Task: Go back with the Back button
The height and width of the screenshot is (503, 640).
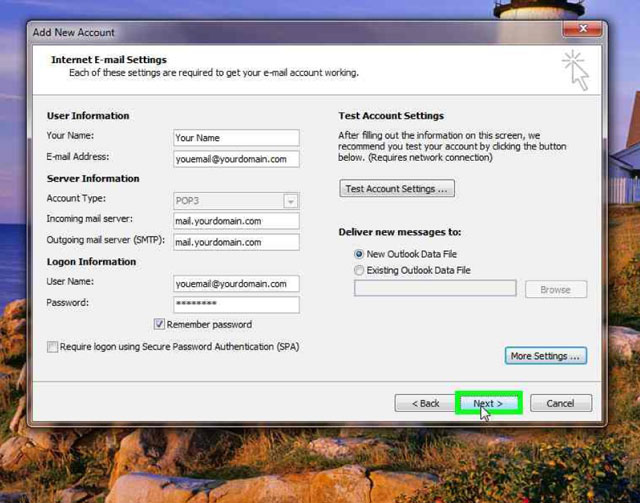Action: click(425, 403)
